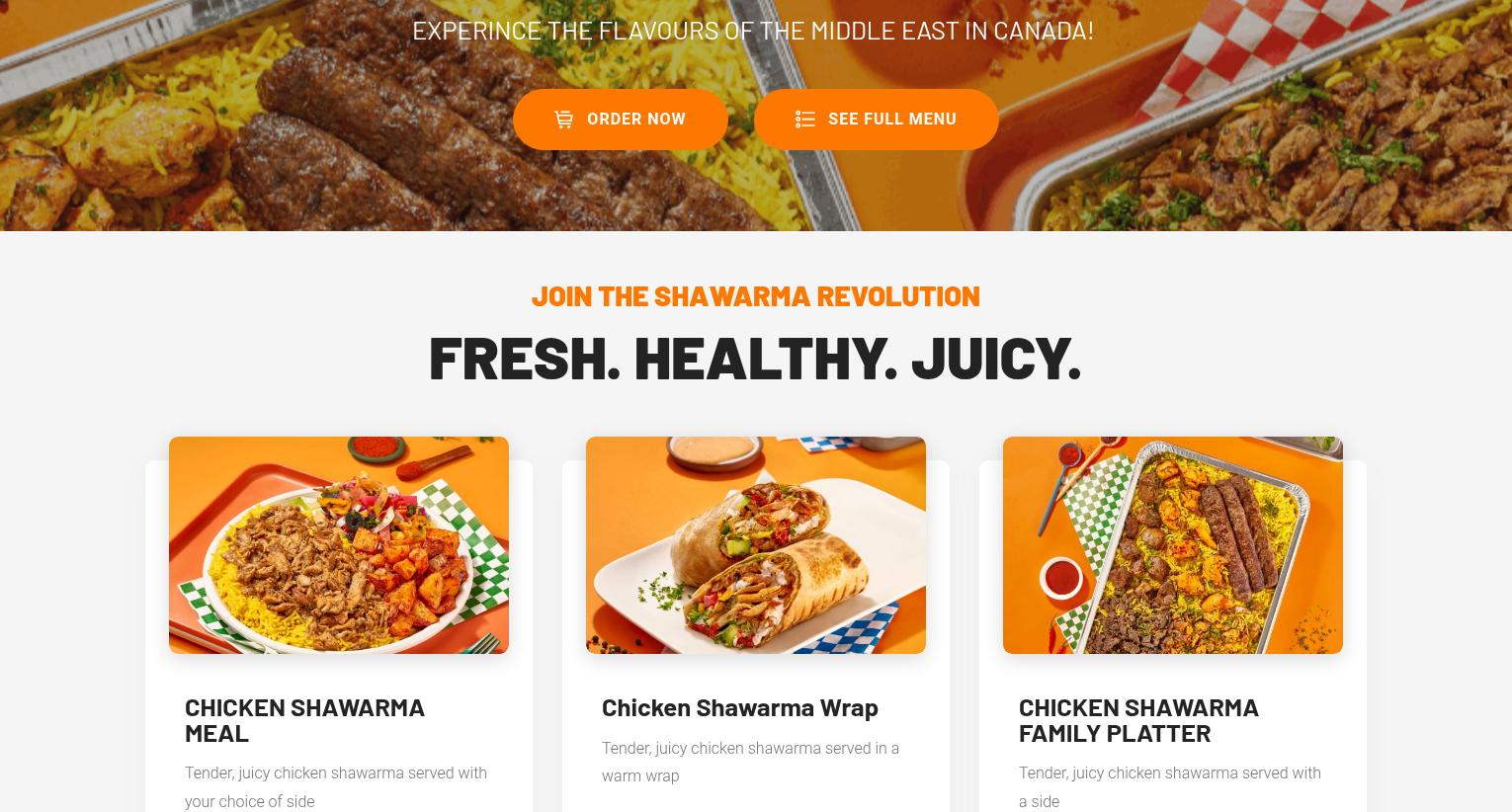1512x812 pixels.
Task: Click the shopping cart icon in Order Now
Action: pyautogui.click(x=563, y=120)
